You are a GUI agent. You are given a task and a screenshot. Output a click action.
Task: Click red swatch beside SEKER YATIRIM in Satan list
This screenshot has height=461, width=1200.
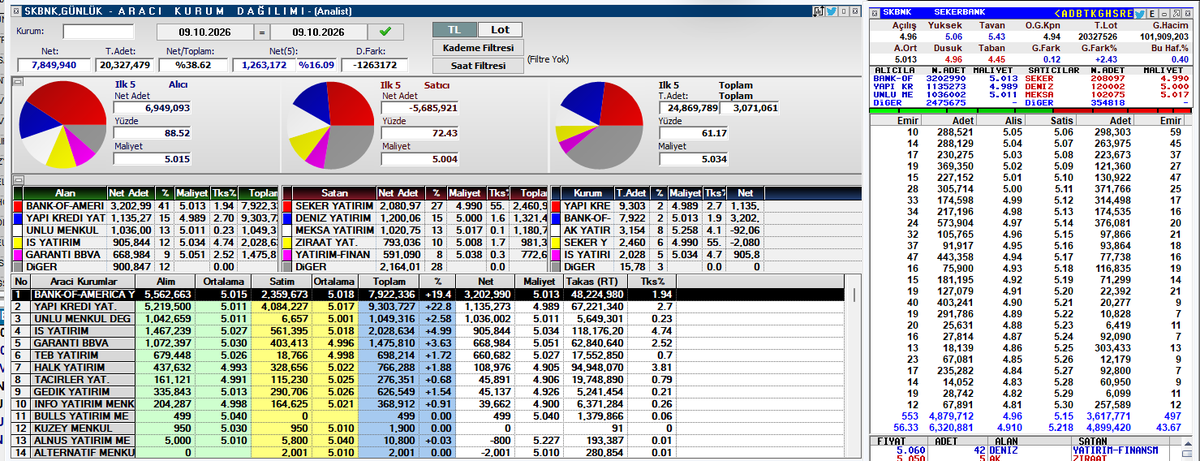(289, 205)
